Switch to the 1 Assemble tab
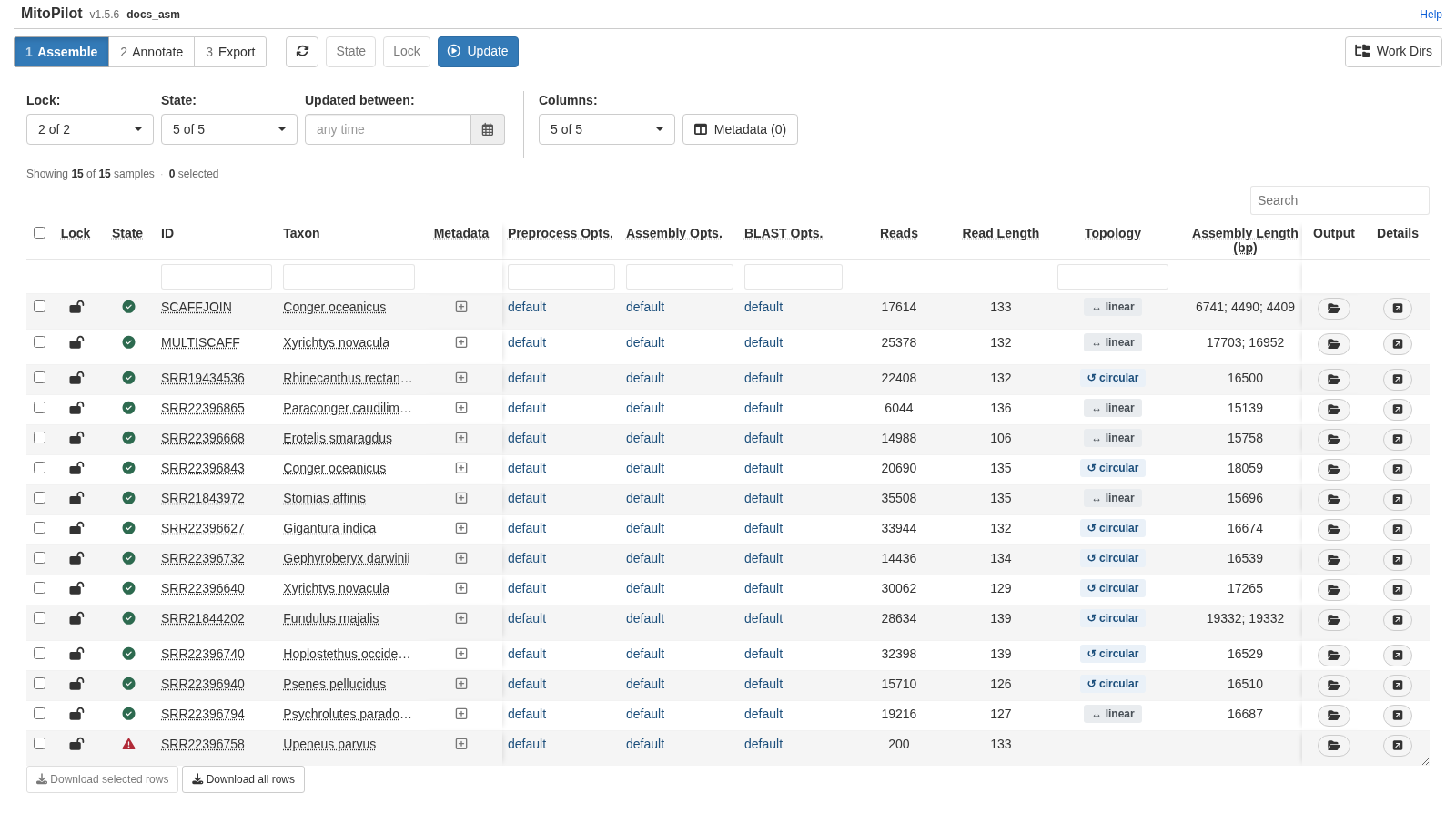 61,52
